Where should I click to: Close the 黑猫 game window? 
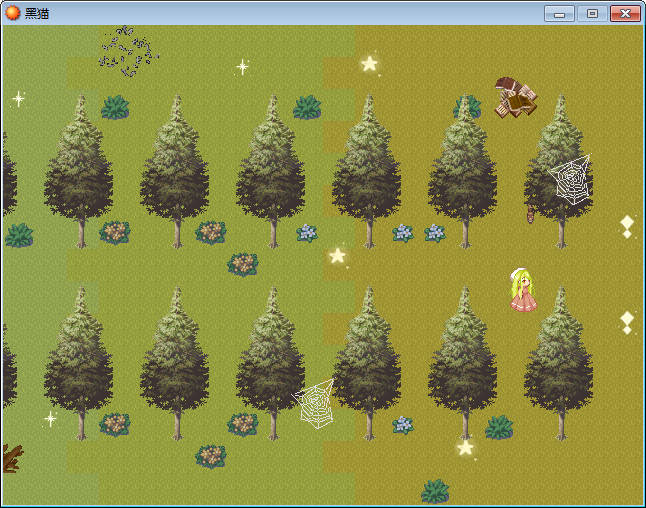click(x=625, y=14)
